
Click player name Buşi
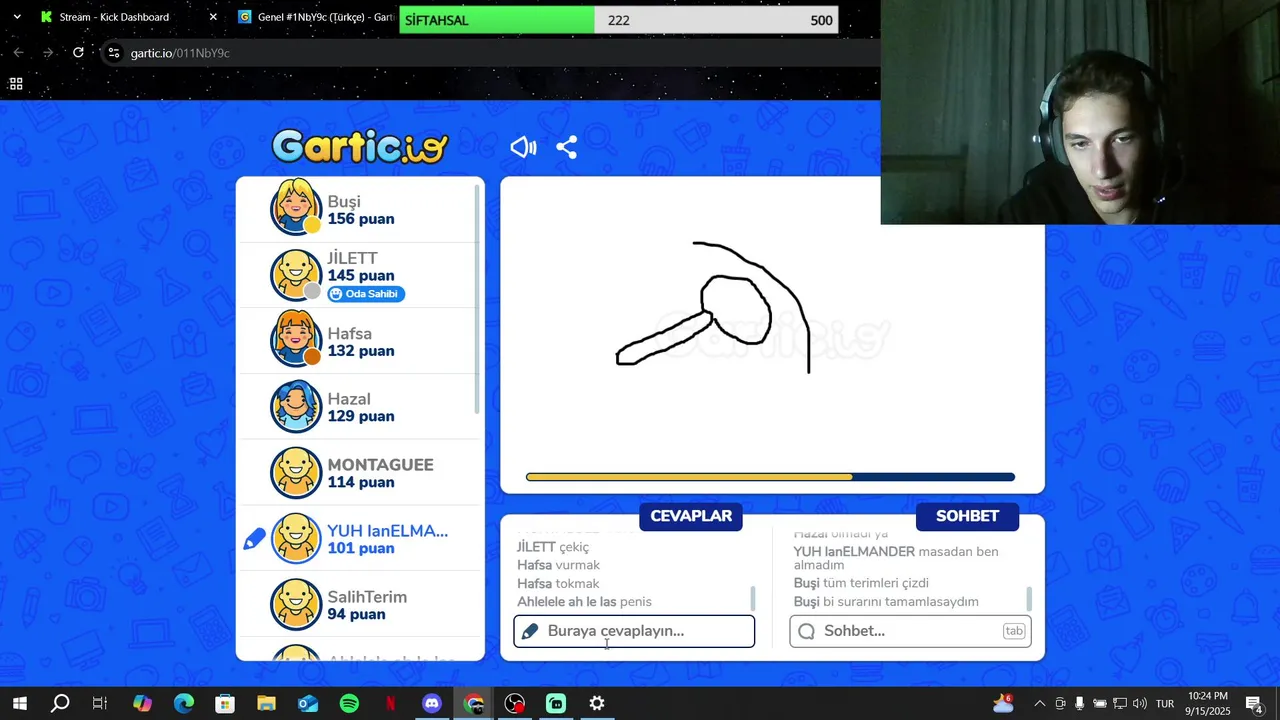click(344, 201)
